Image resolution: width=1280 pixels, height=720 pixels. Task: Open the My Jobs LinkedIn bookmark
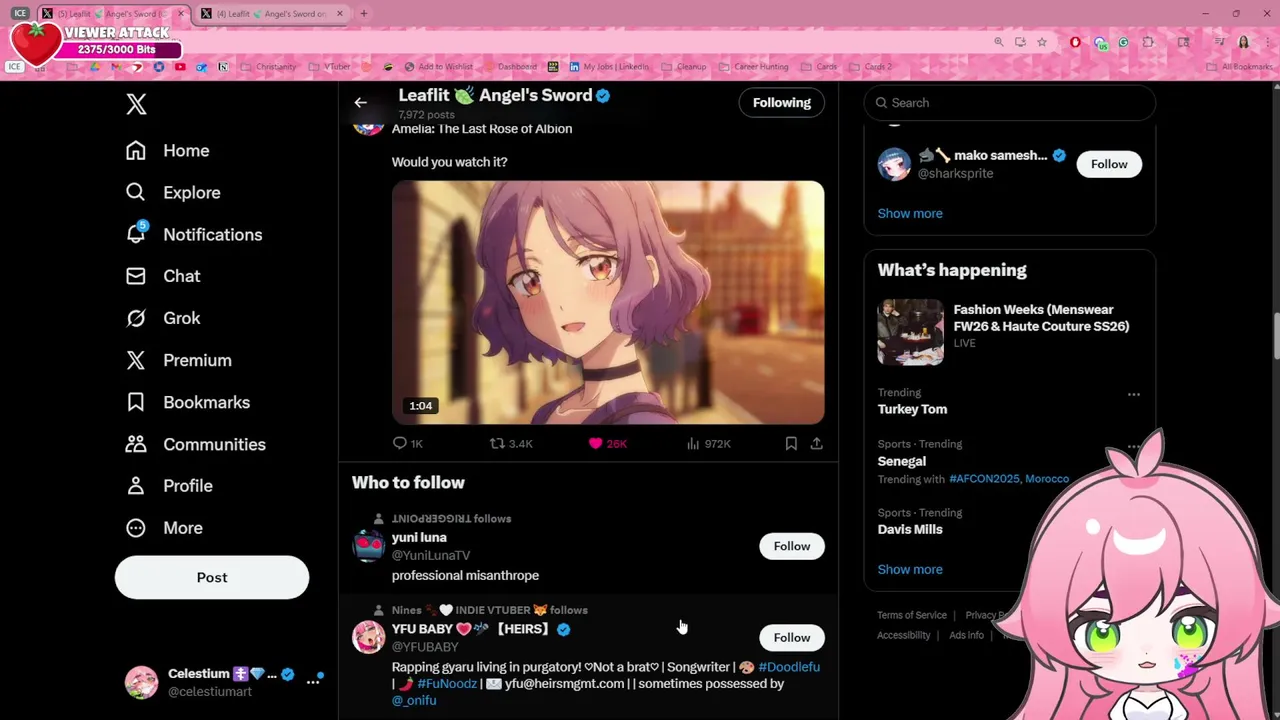(x=609, y=67)
